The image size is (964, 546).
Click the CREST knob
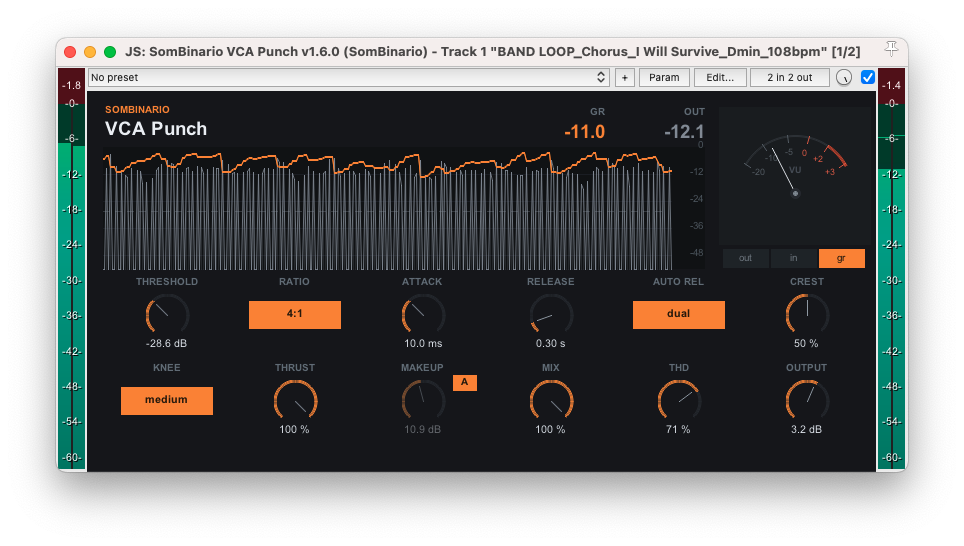pyautogui.click(x=807, y=315)
